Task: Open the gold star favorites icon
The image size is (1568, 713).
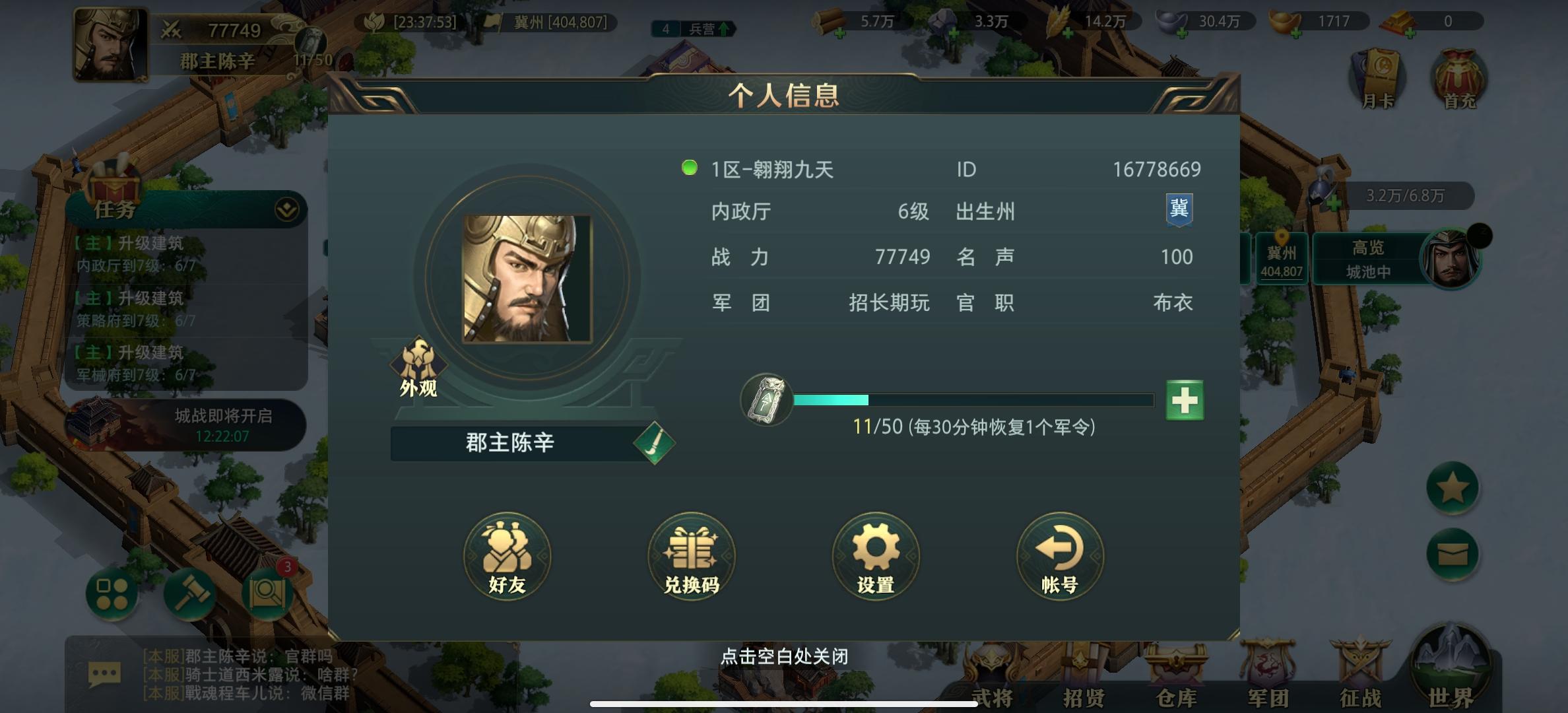Action: (x=1452, y=489)
